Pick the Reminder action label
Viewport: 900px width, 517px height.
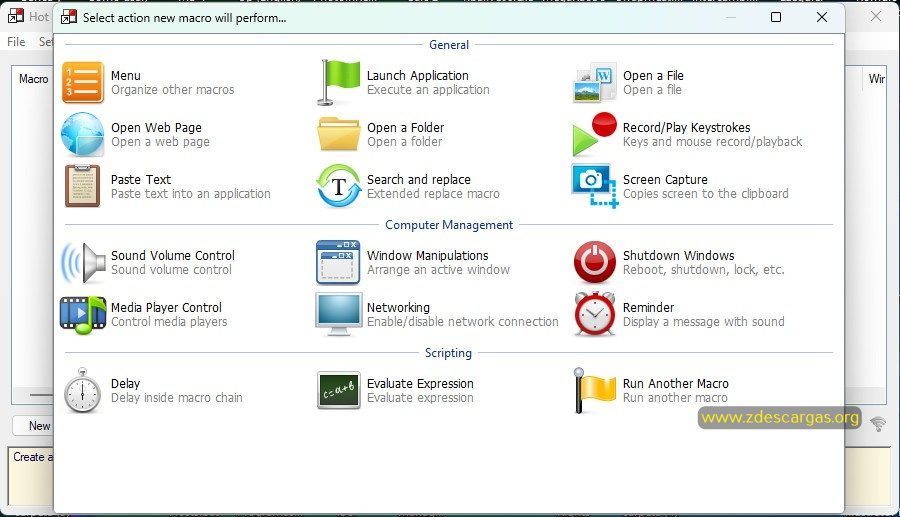click(x=649, y=308)
